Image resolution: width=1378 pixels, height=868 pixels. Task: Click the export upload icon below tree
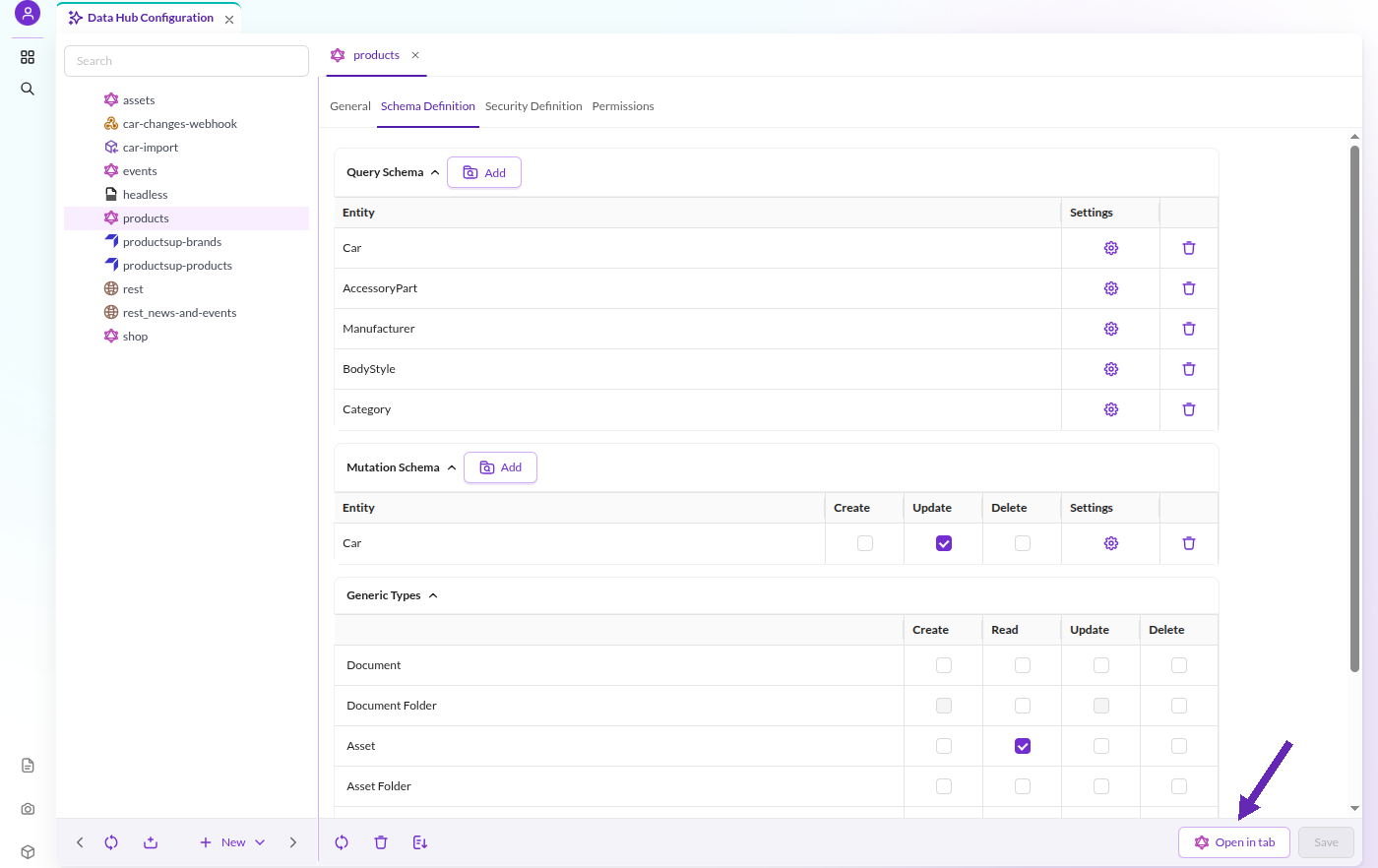[x=151, y=842]
